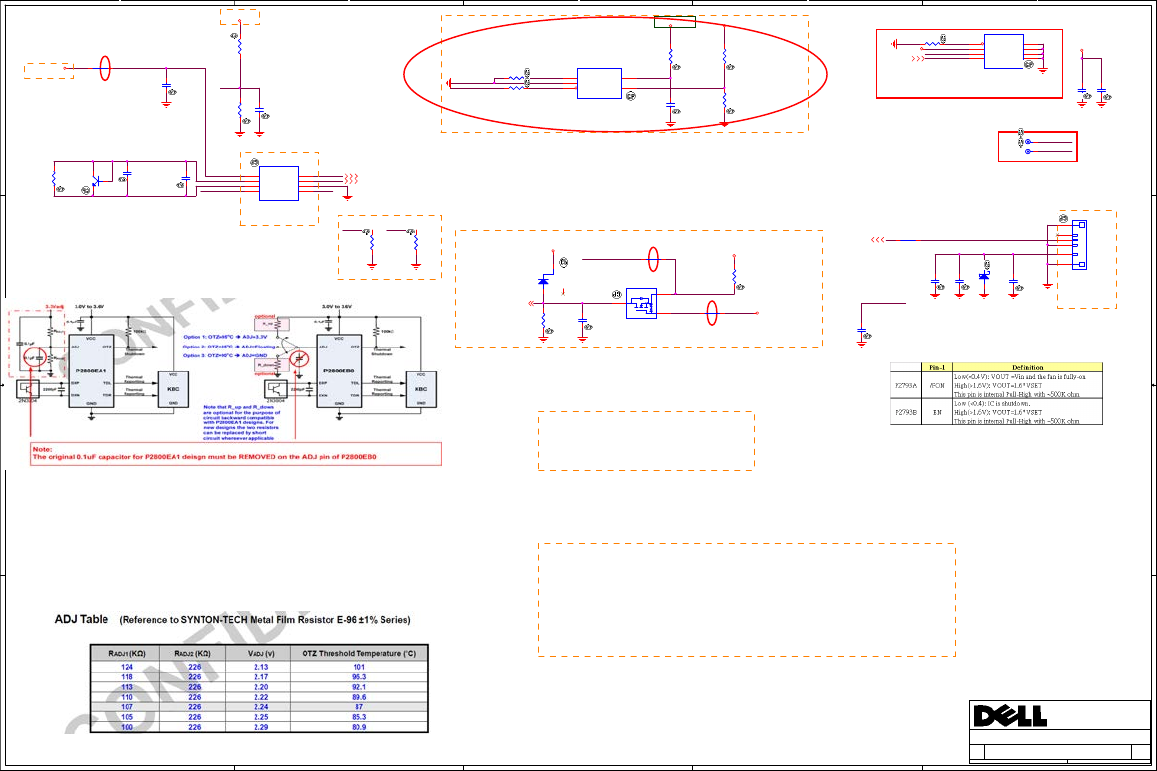Click the yellow "Definition" table header

(1027, 367)
